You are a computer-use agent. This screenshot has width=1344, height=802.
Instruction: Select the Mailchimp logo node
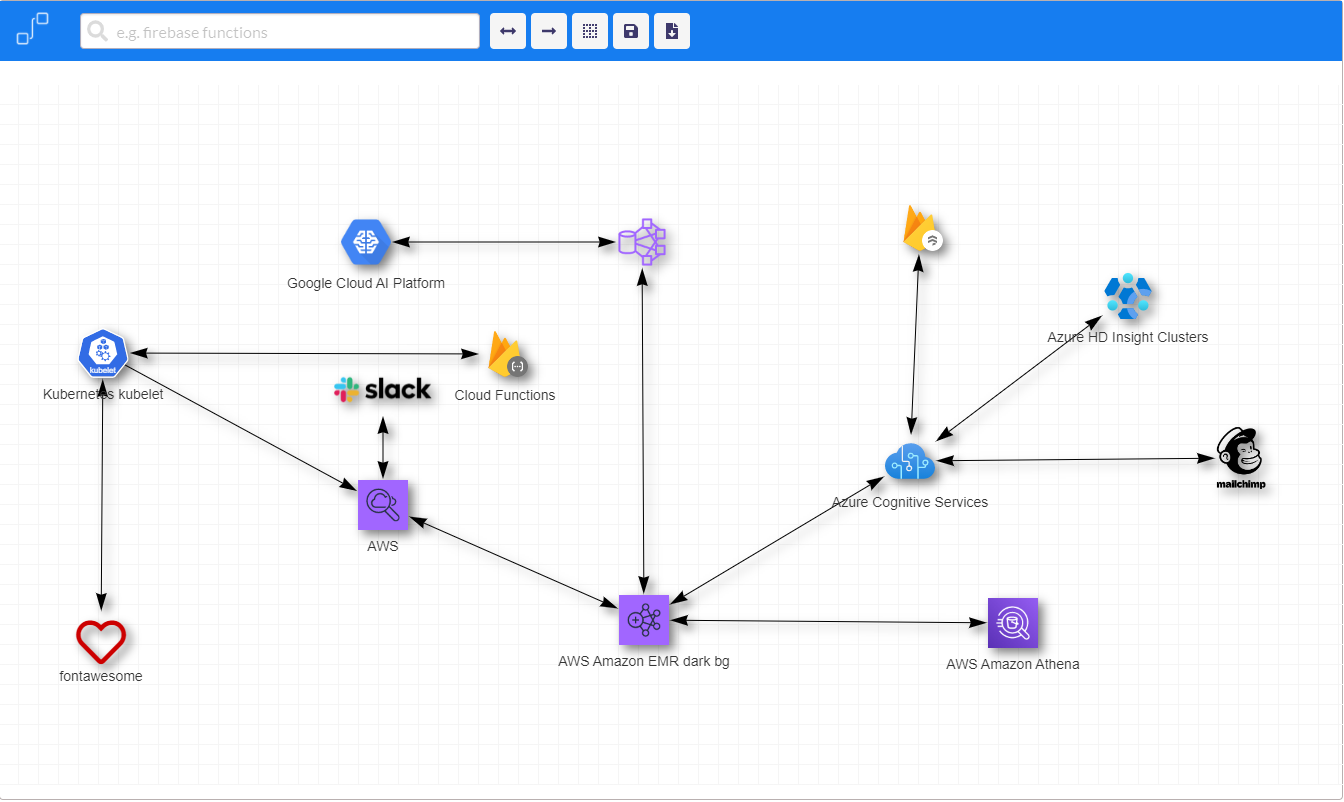click(1239, 458)
